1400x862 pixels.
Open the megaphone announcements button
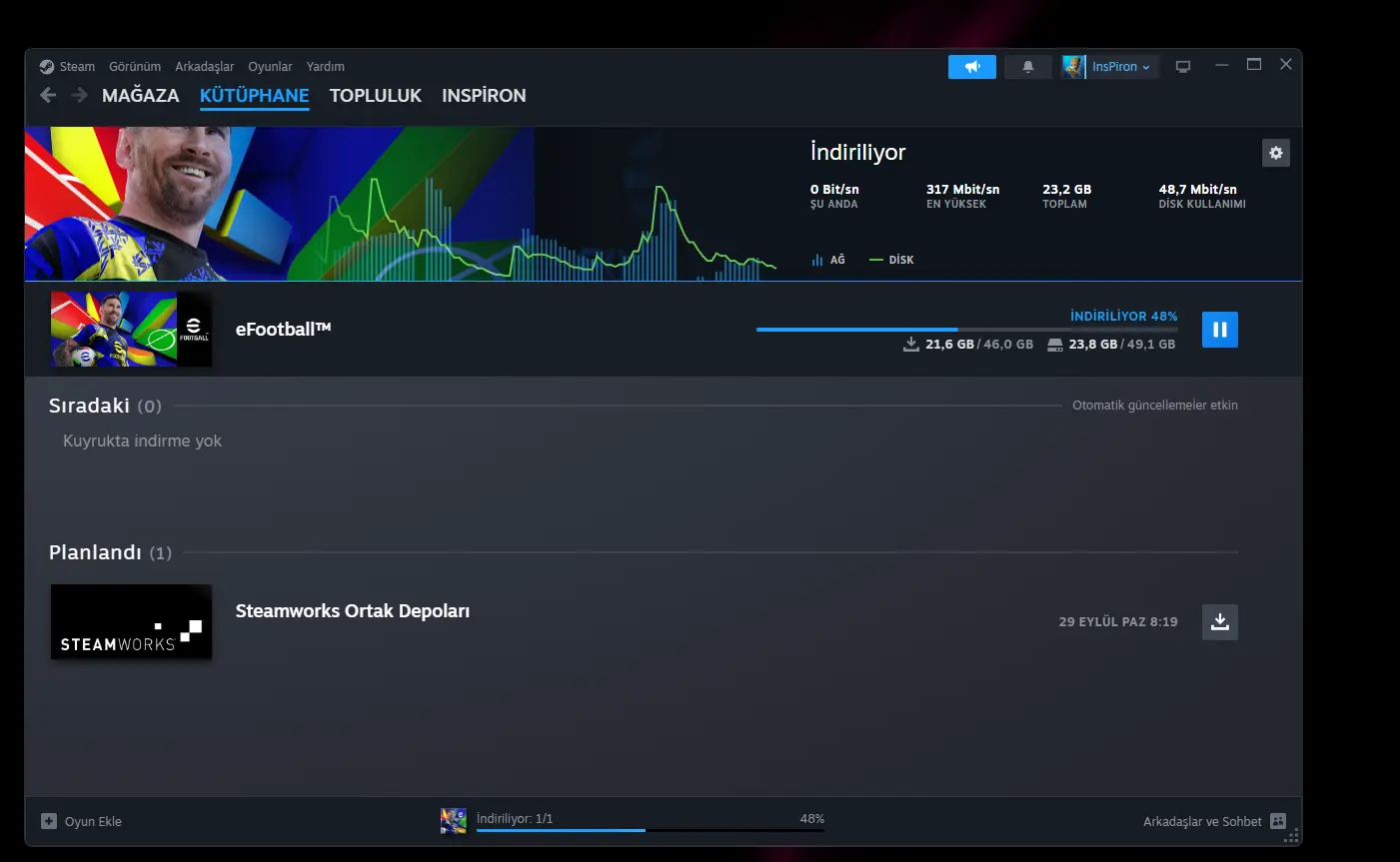[972, 67]
